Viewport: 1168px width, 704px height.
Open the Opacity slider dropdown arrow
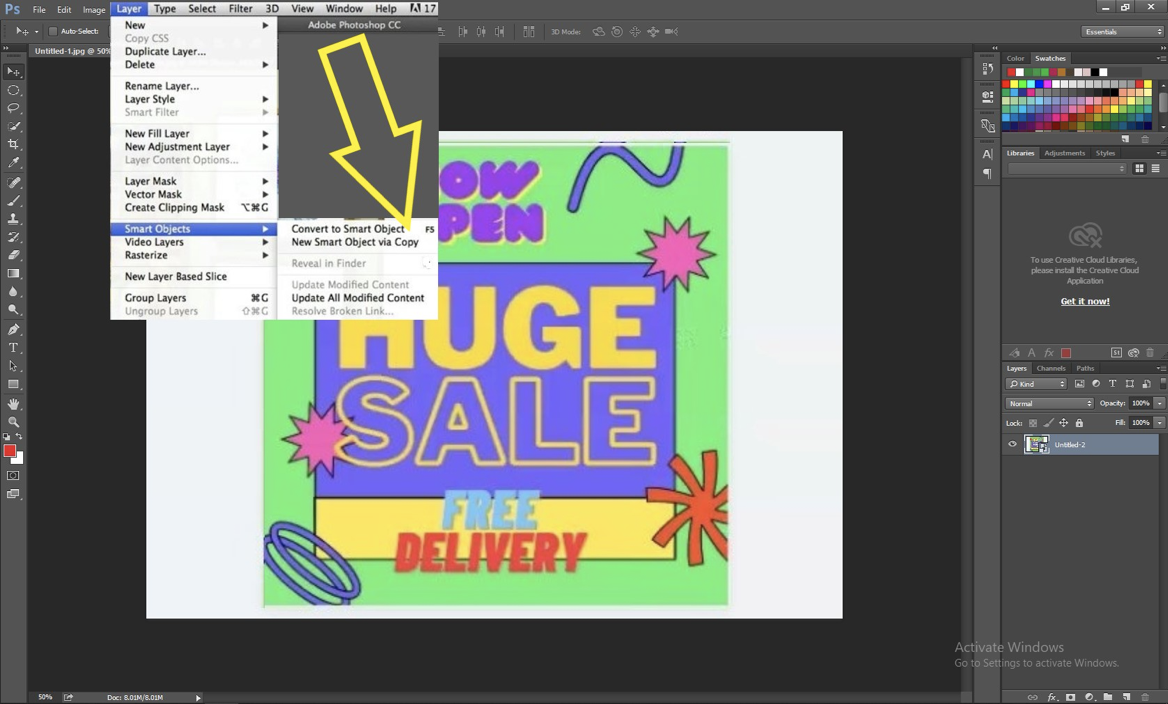(x=1160, y=403)
